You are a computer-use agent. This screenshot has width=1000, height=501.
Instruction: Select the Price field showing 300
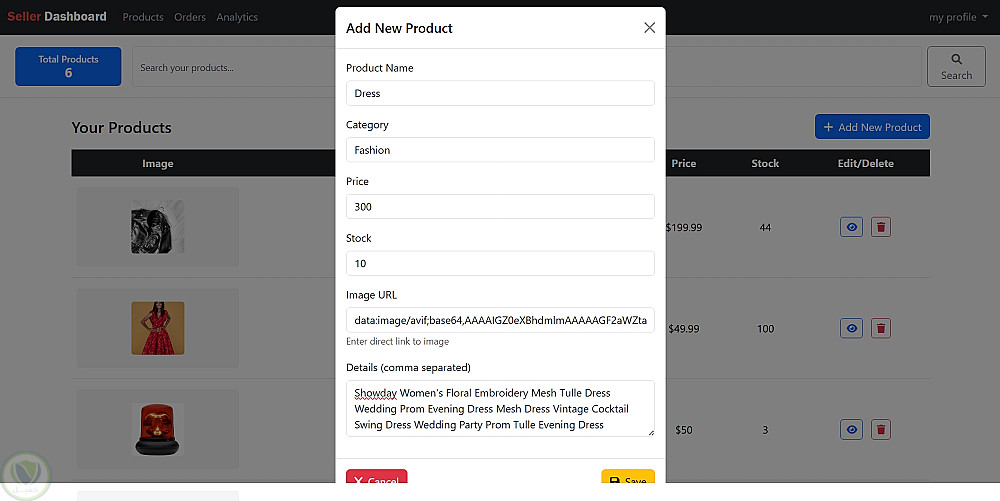[500, 207]
